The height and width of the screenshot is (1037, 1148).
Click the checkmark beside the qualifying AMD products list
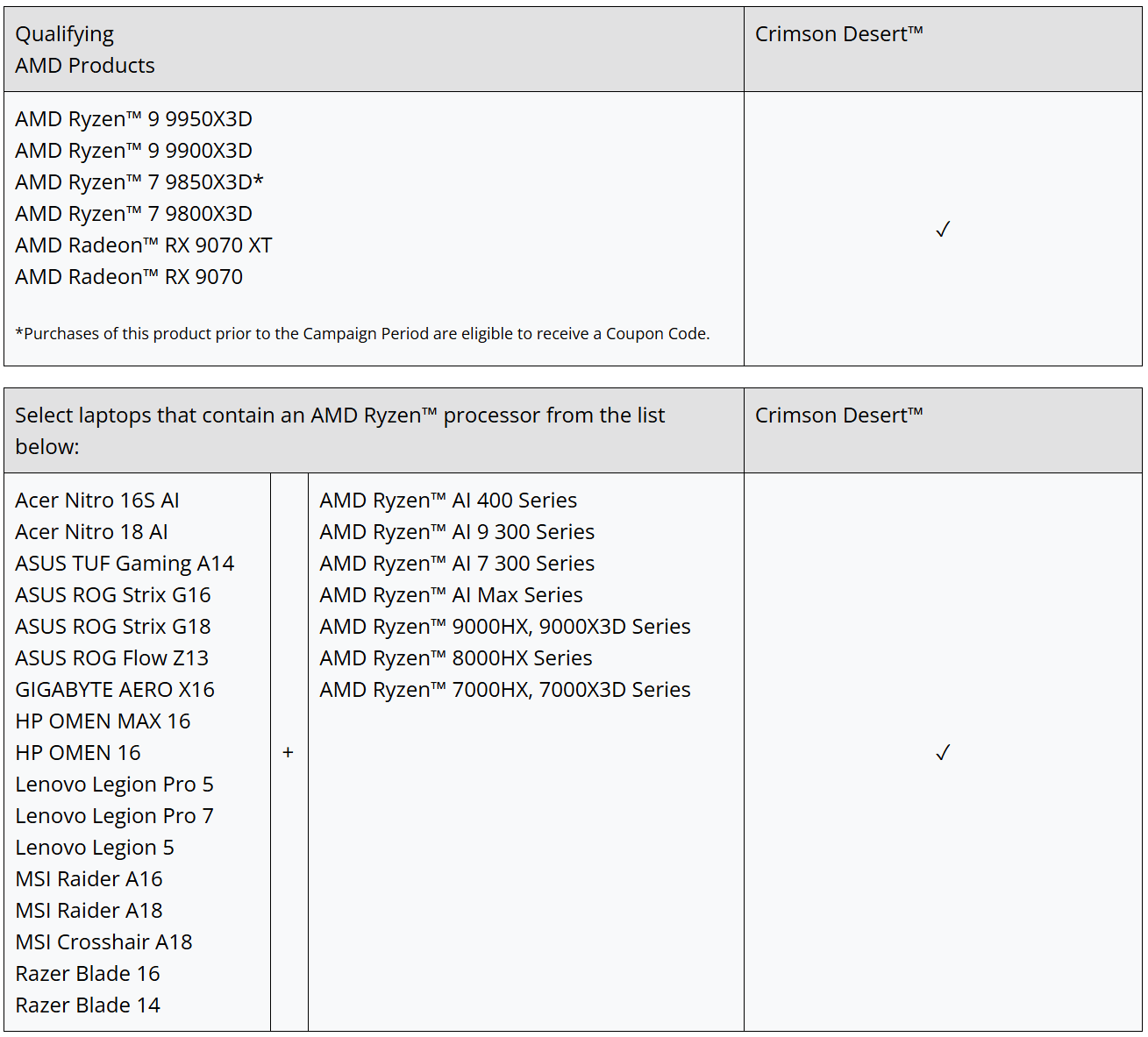(x=943, y=230)
